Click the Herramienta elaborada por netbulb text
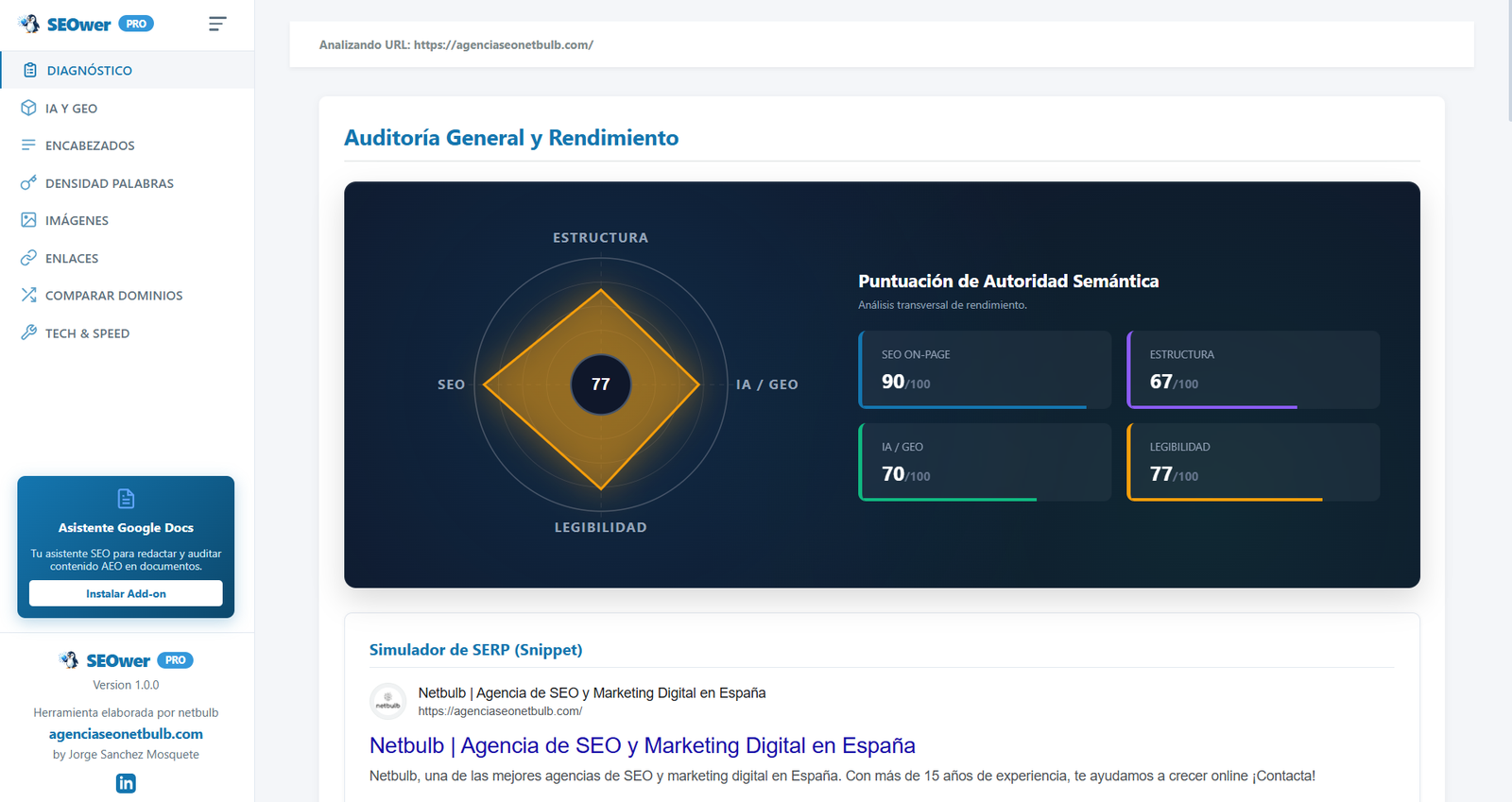The width and height of the screenshot is (1512, 802). coord(126,713)
